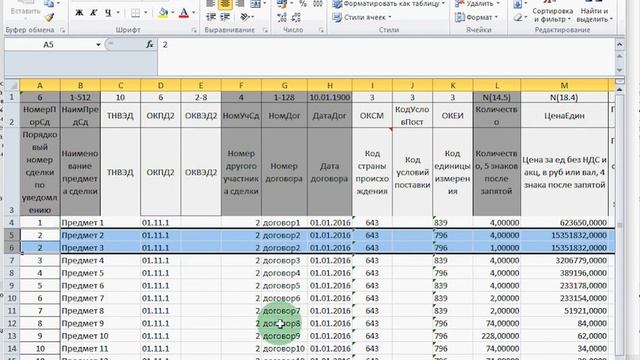
Task: Apply thousands separator 000 format
Action: (x=318, y=4)
